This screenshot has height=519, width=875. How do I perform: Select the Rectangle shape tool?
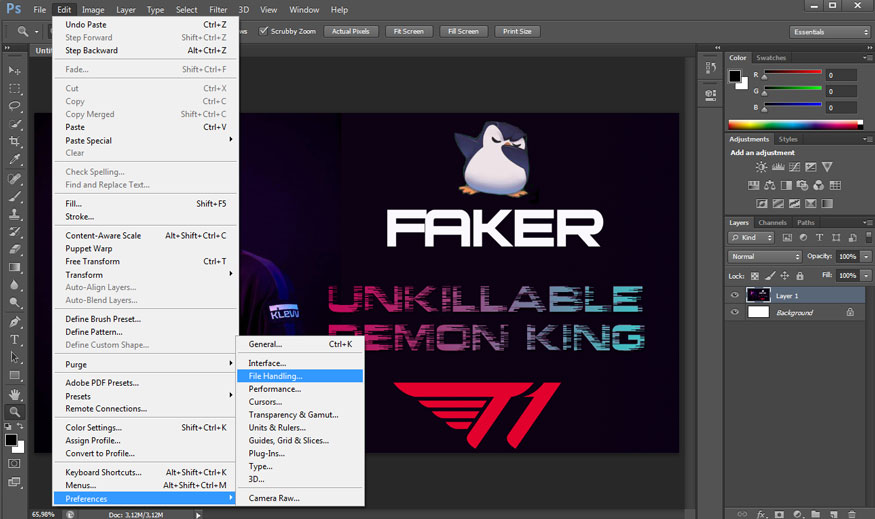15,375
